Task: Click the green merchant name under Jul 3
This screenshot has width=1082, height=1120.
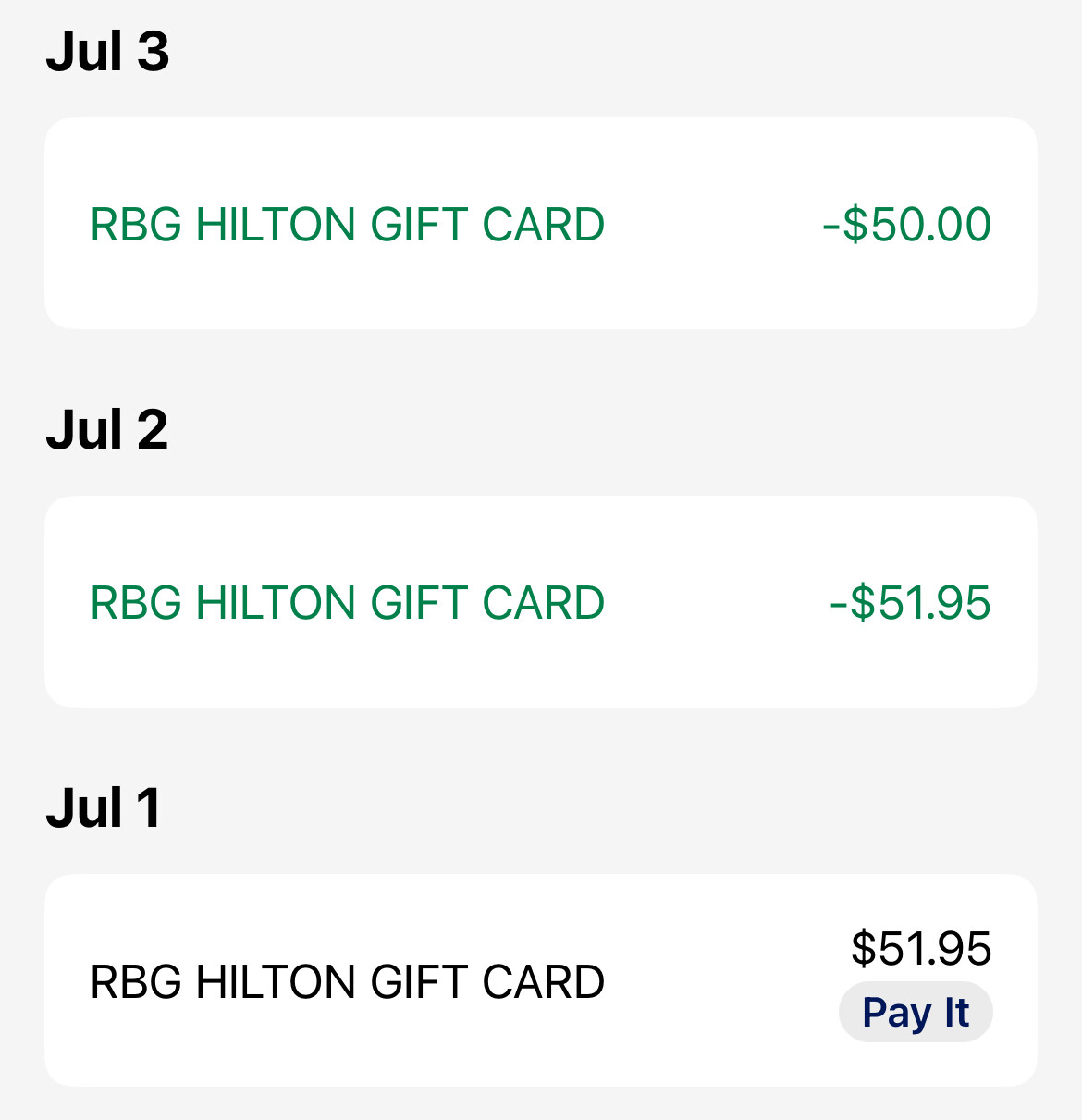Action: [347, 224]
